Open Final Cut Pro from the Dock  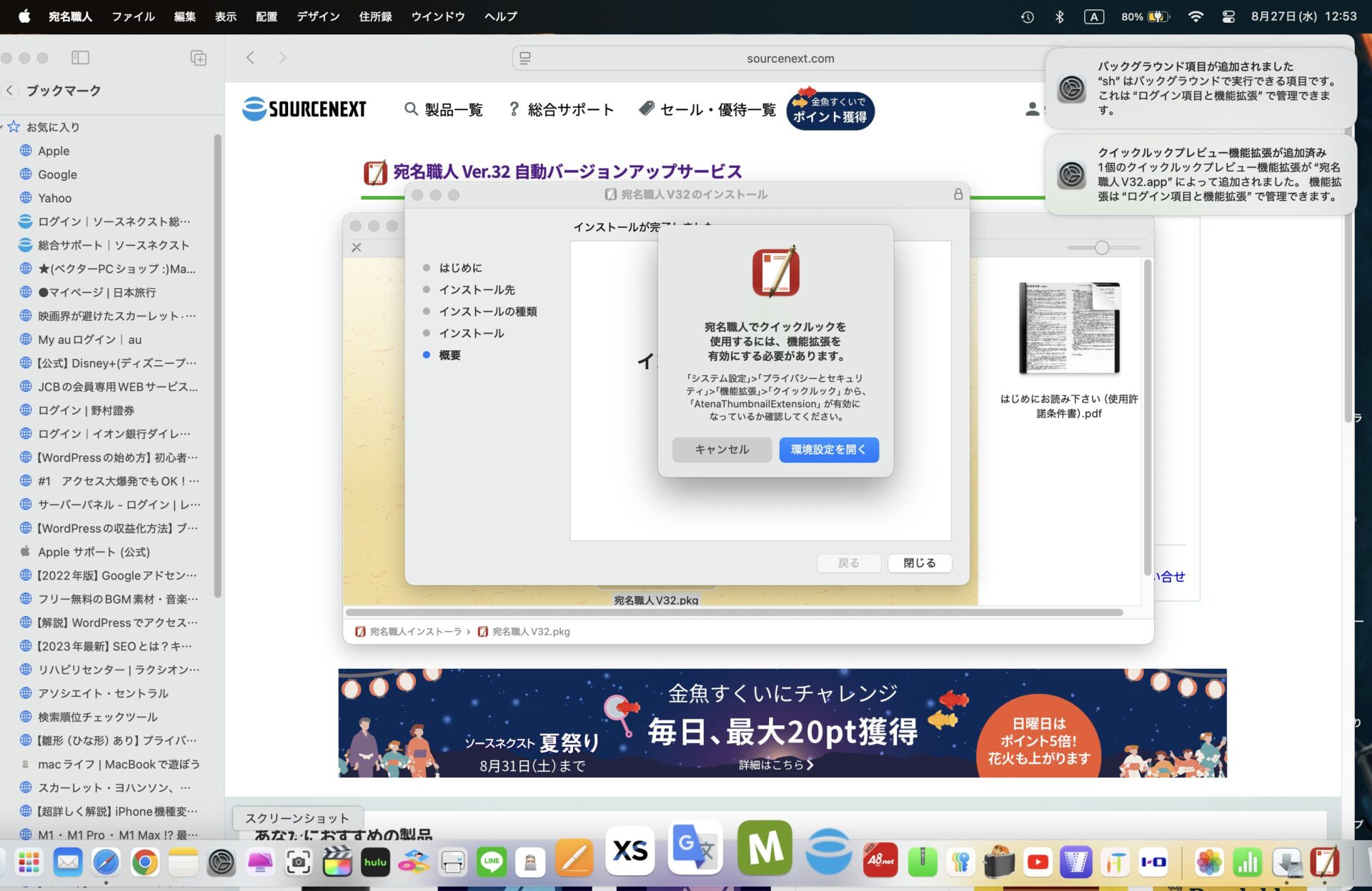[337, 862]
